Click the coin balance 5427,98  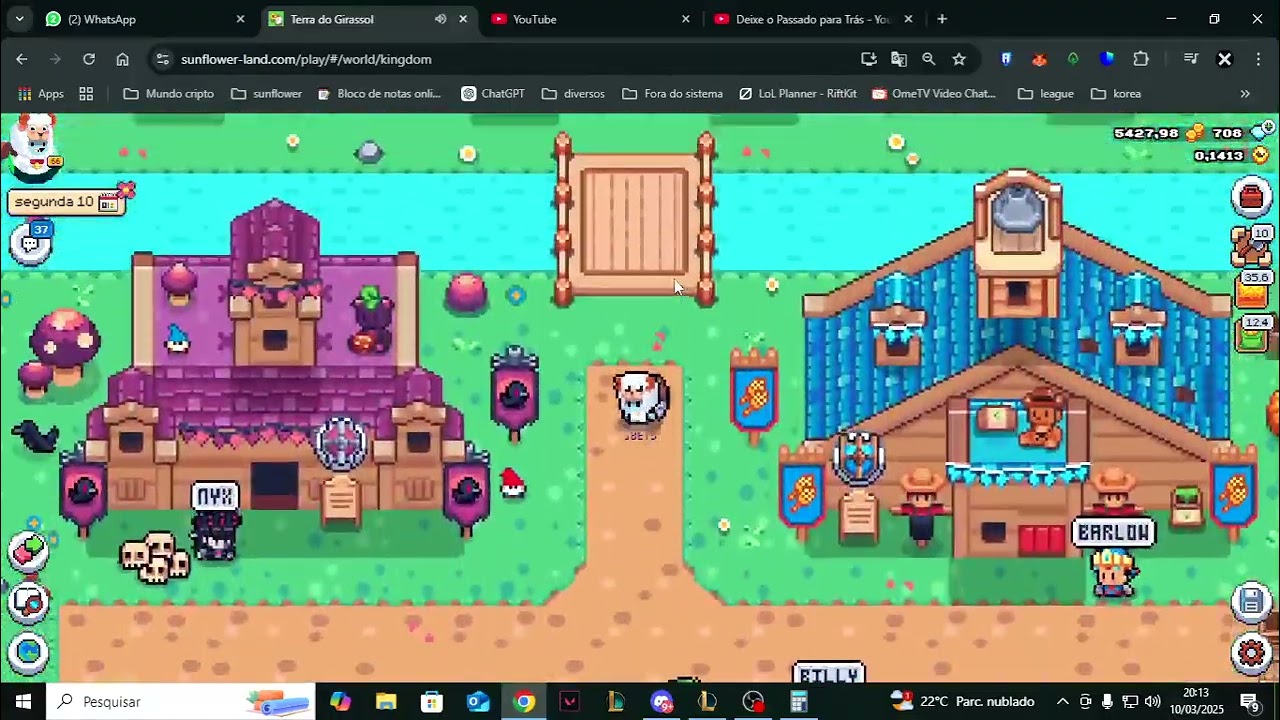coord(1158,133)
